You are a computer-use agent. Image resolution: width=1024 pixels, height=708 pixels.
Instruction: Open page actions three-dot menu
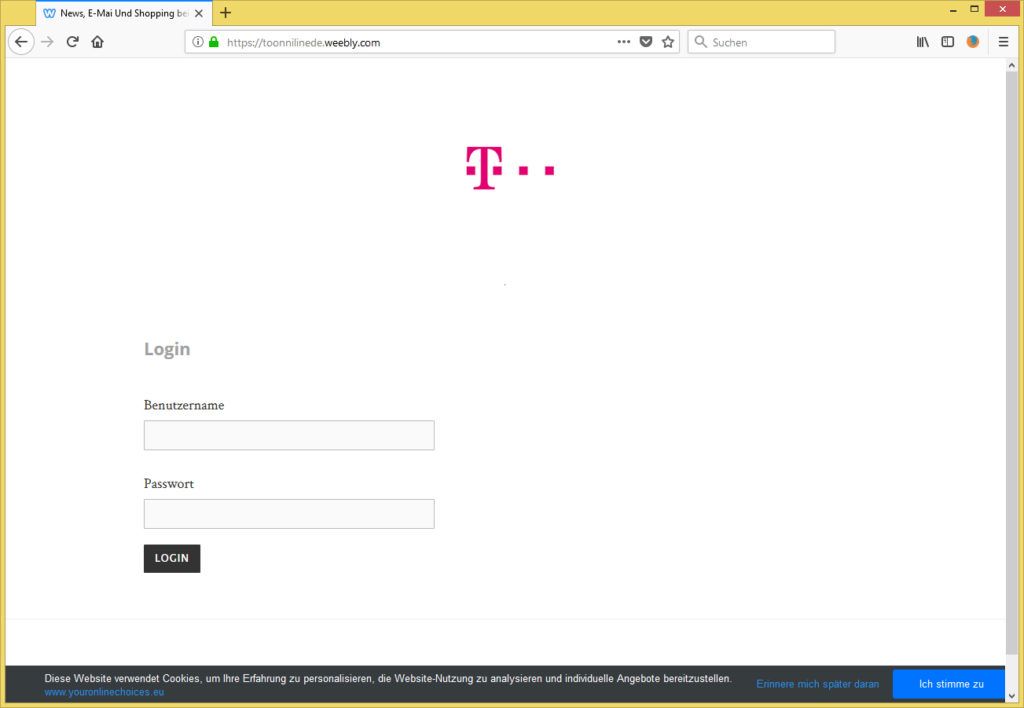coord(624,42)
